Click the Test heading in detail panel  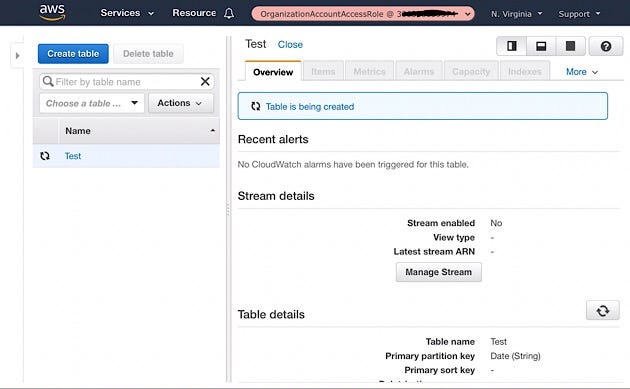[x=256, y=44]
